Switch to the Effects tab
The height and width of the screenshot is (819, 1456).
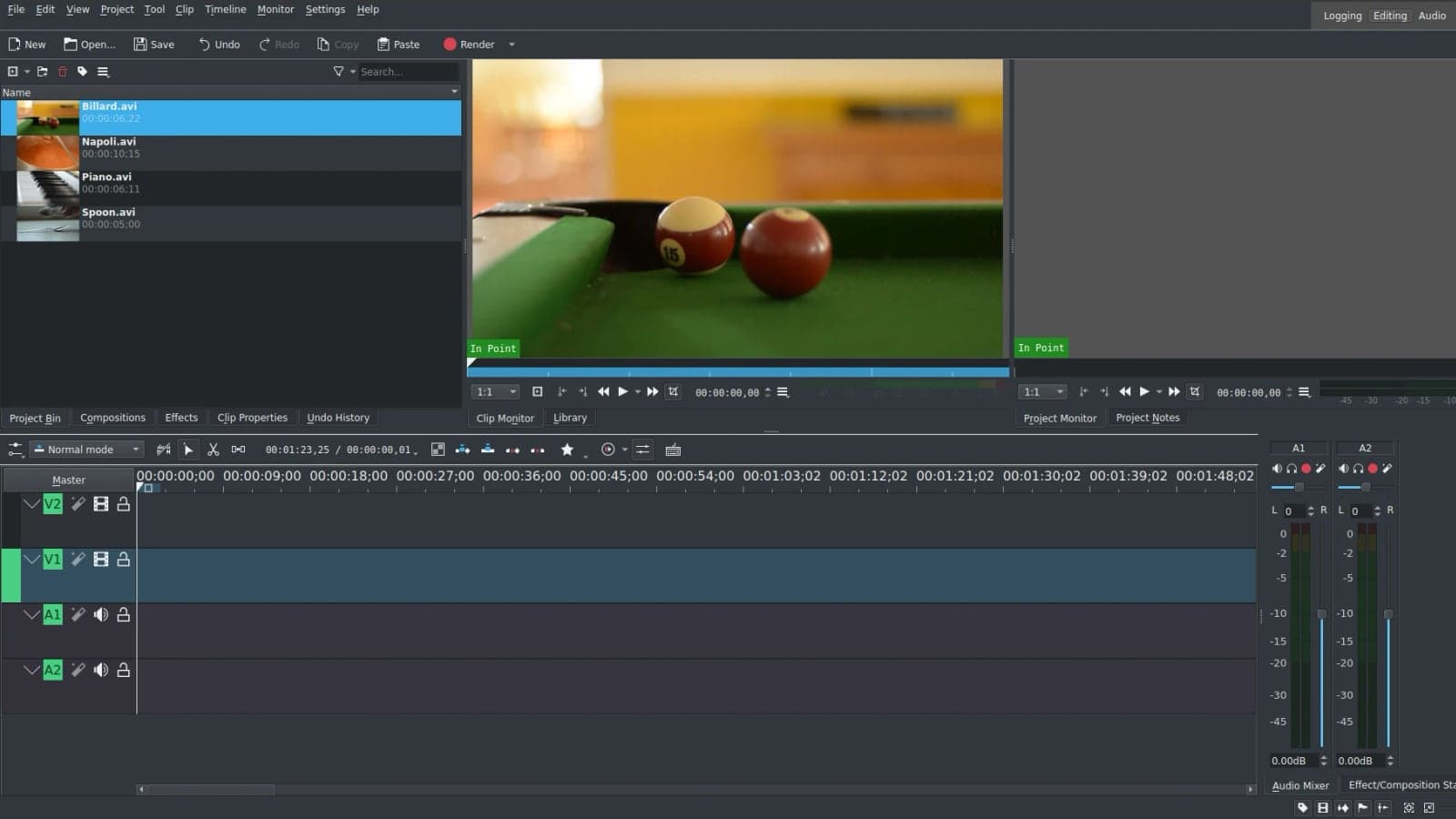181,418
